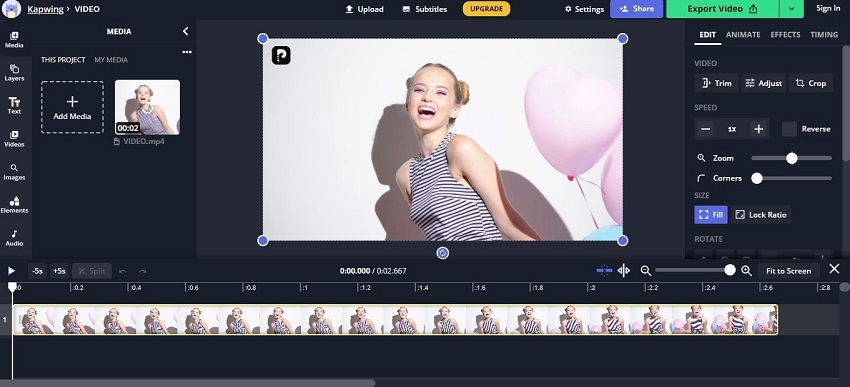Expand the export options dropdown arrow
Screen dimensions: 850x387
point(791,9)
